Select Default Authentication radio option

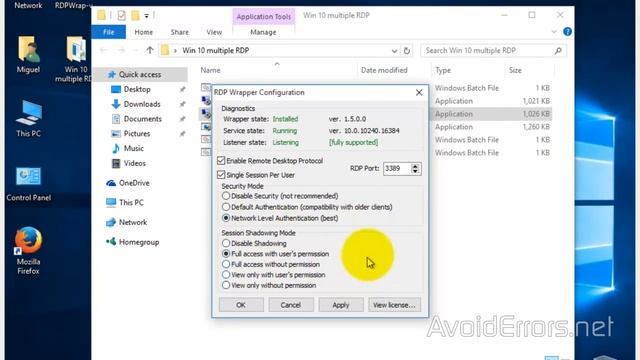point(226,207)
